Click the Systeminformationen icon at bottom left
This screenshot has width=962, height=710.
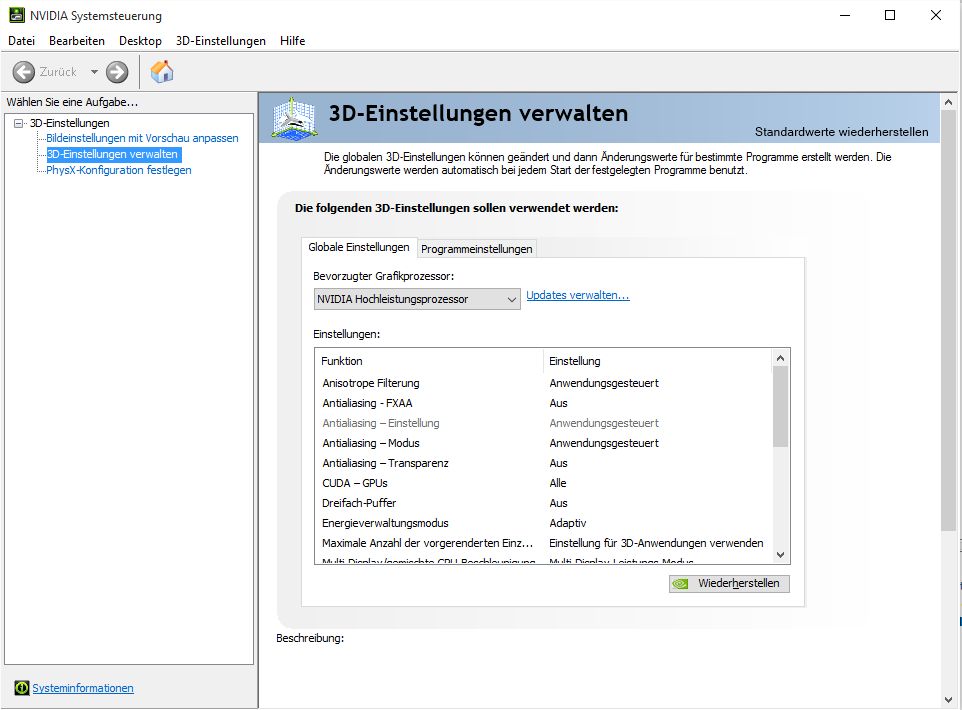22,688
